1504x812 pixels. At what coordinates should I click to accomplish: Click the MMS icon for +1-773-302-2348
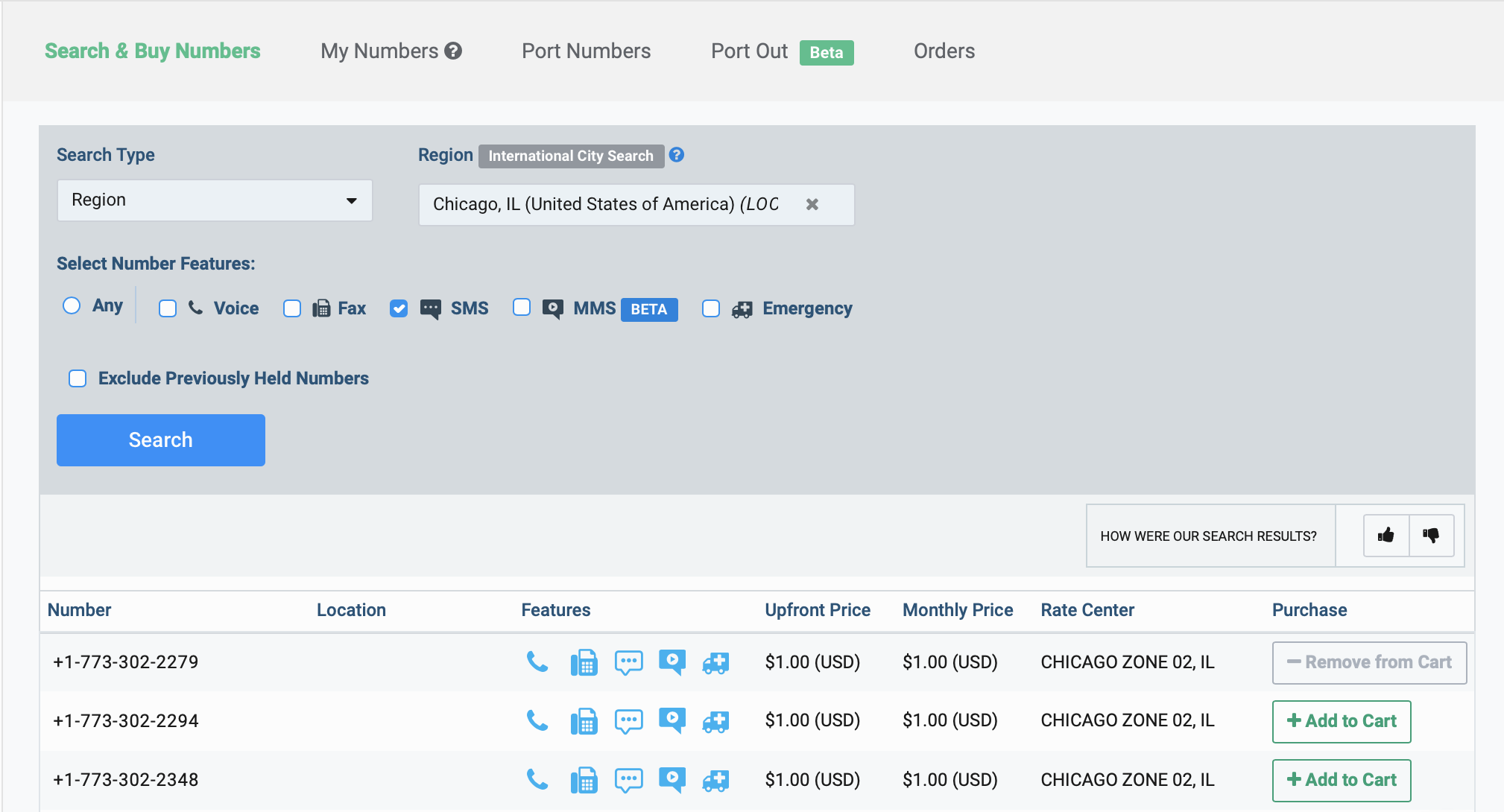[672, 780]
